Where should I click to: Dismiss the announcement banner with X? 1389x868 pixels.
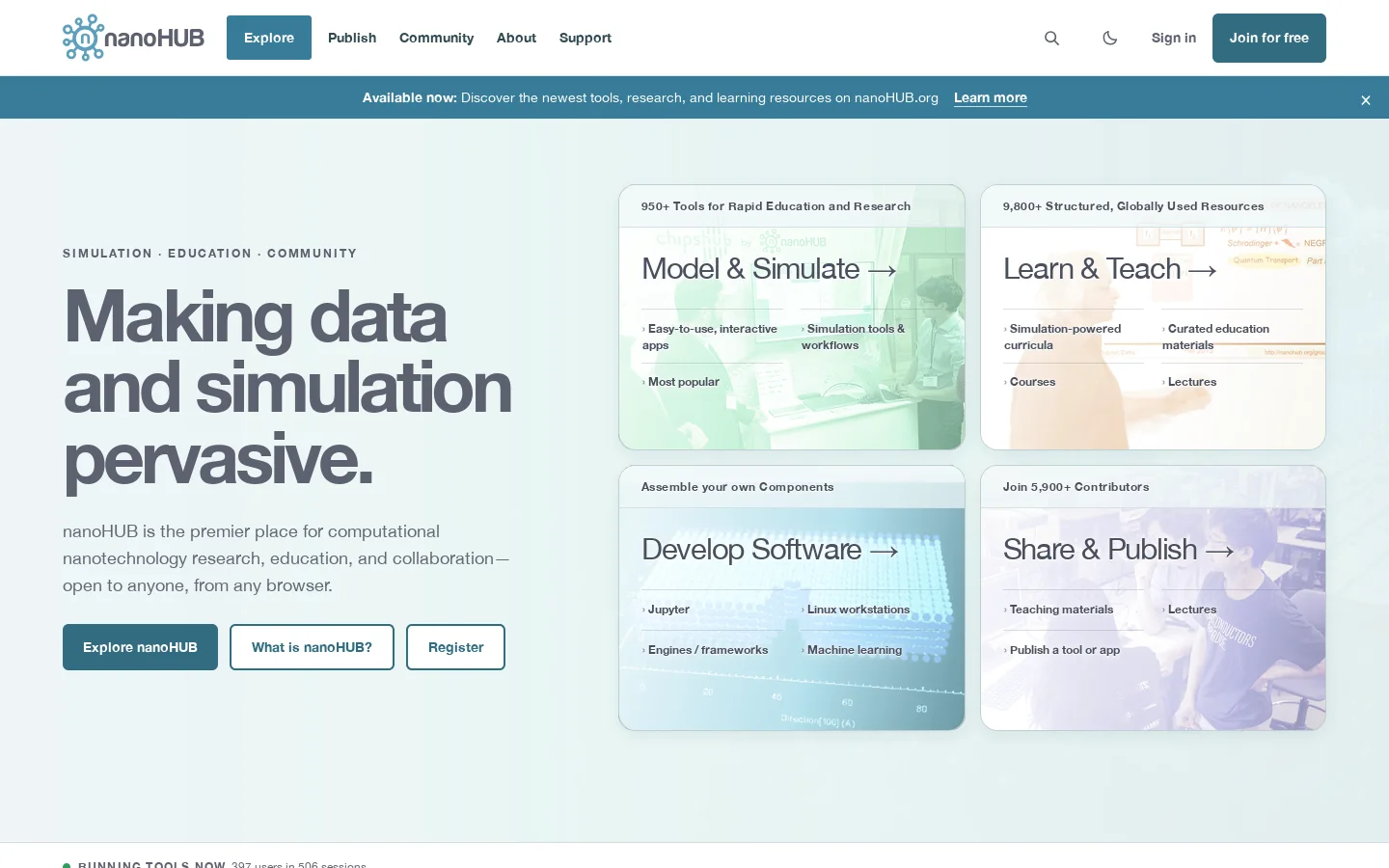coord(1366,100)
